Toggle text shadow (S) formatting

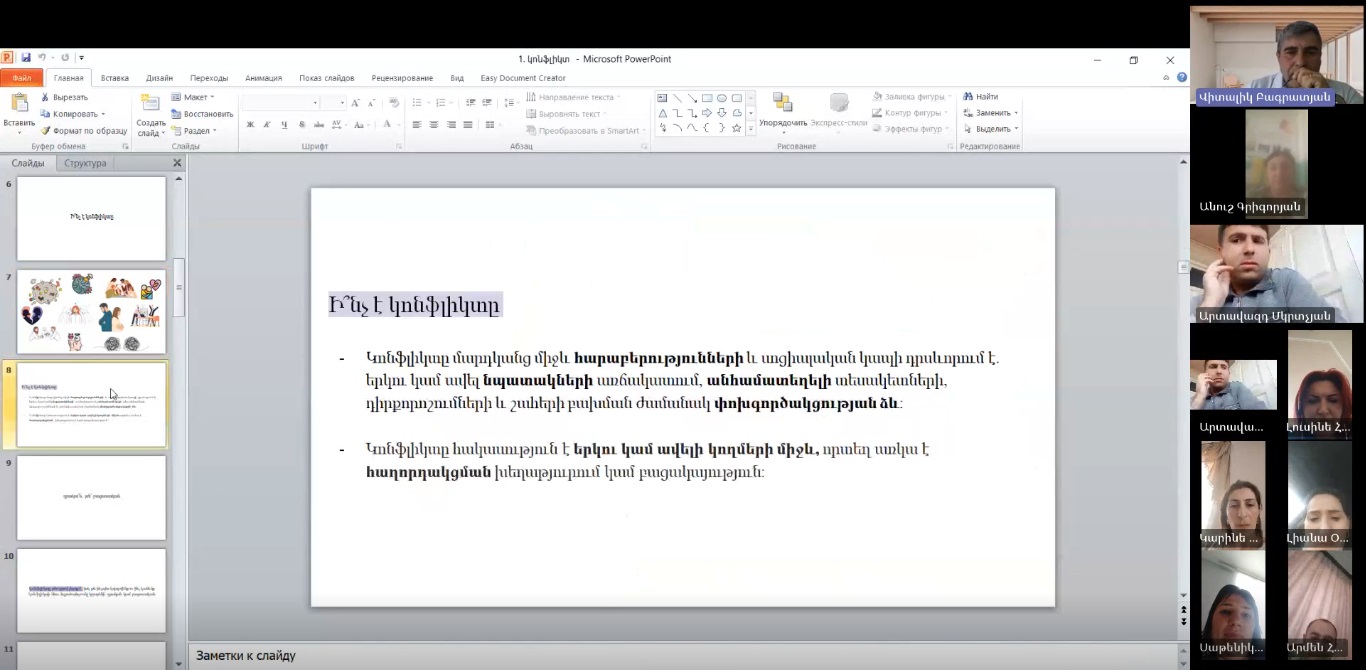click(x=302, y=125)
